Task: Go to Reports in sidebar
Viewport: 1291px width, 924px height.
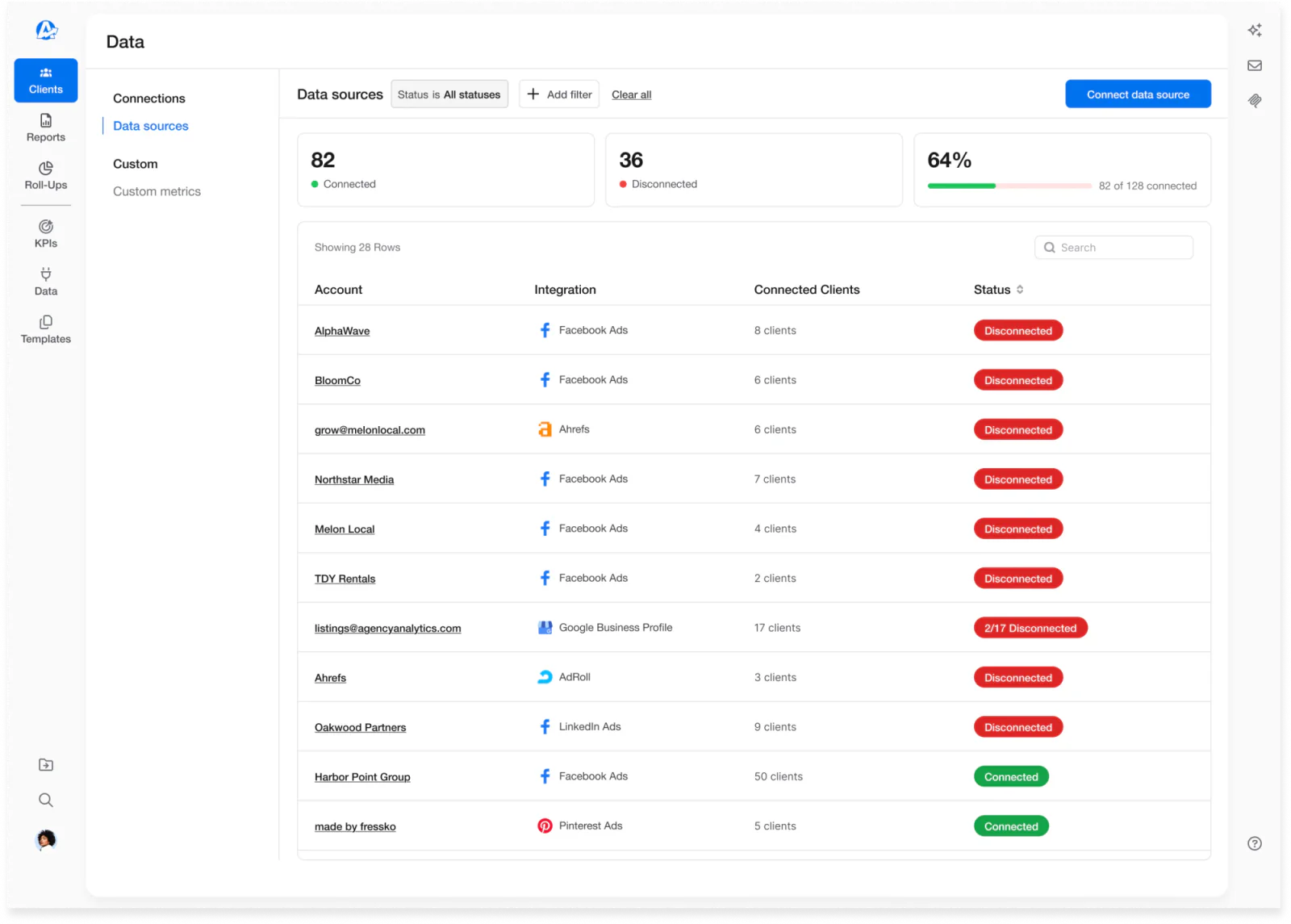Action: coord(46,128)
